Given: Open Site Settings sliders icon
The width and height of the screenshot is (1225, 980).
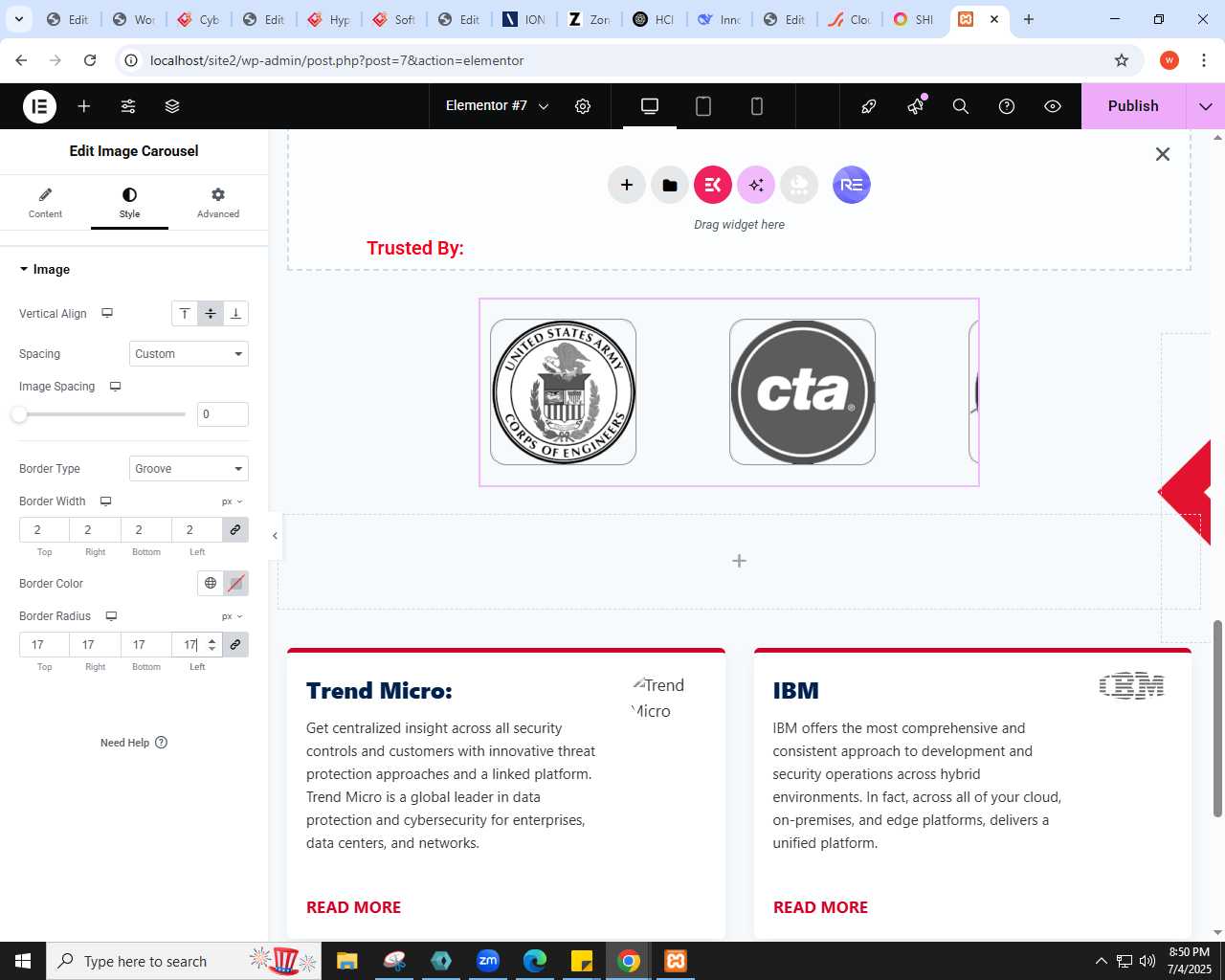Looking at the screenshot, I should [128, 106].
